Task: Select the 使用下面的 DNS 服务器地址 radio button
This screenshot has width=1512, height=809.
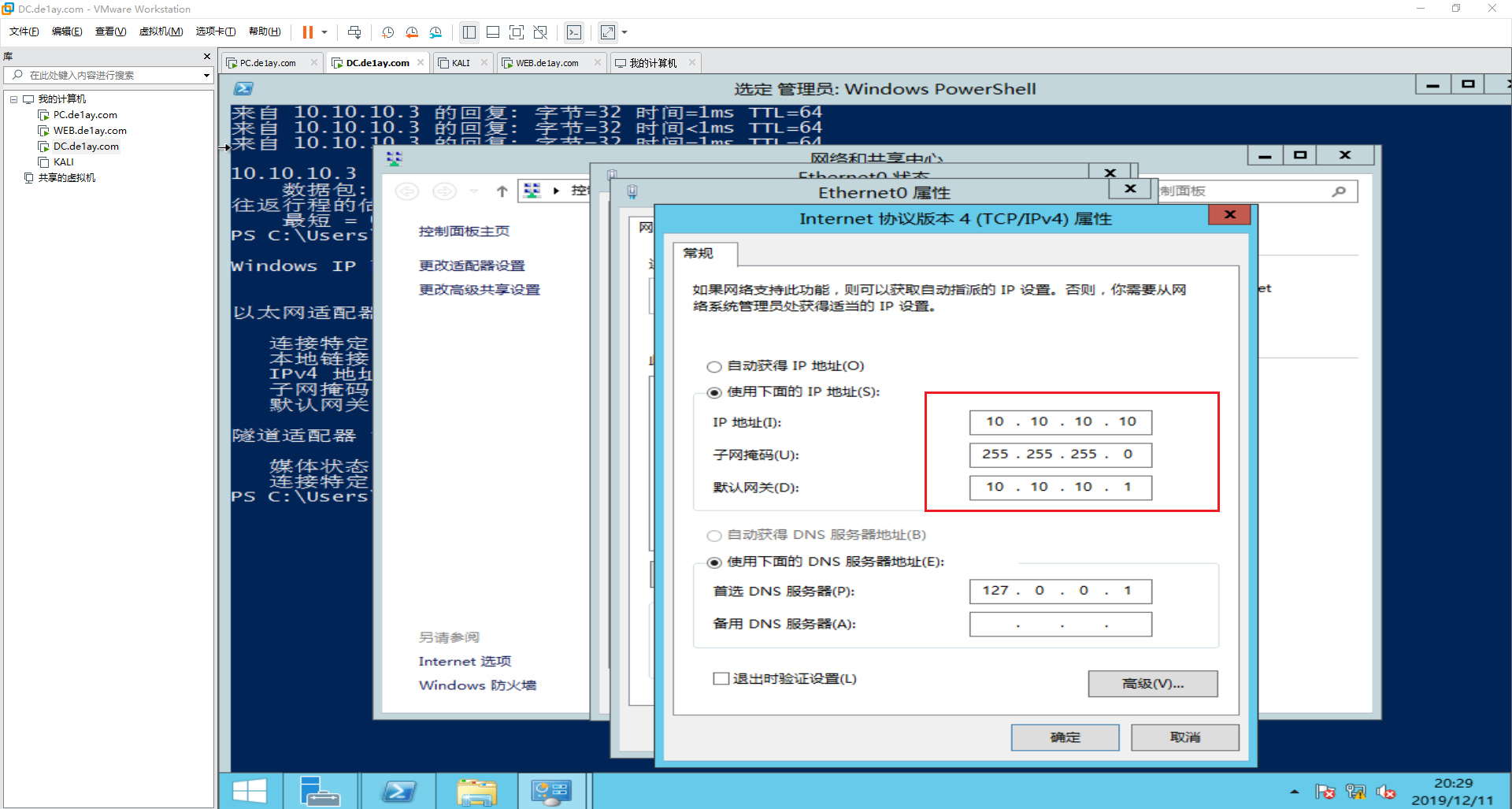Action: (x=714, y=562)
